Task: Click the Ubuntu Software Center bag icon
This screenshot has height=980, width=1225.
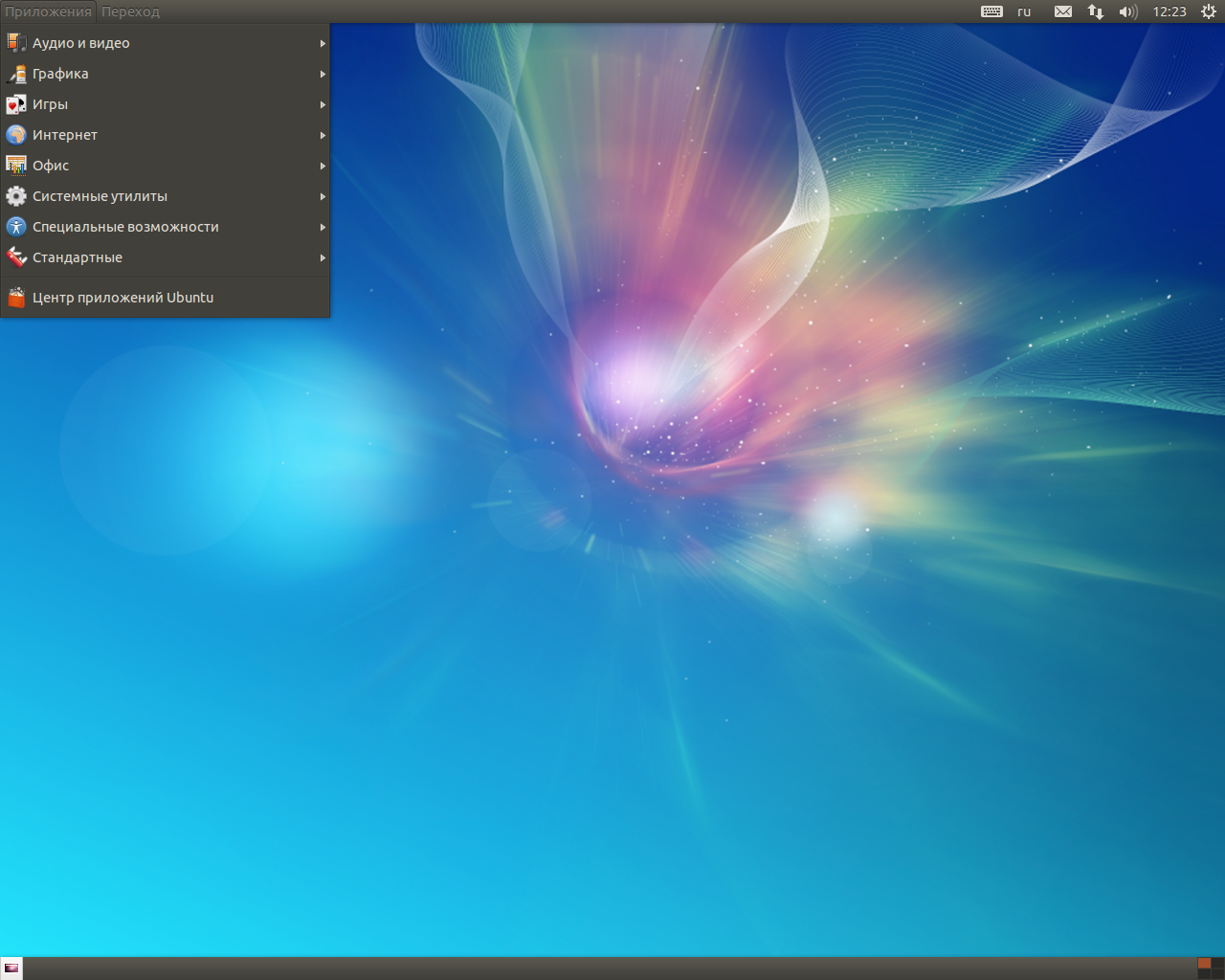Action: (x=16, y=298)
